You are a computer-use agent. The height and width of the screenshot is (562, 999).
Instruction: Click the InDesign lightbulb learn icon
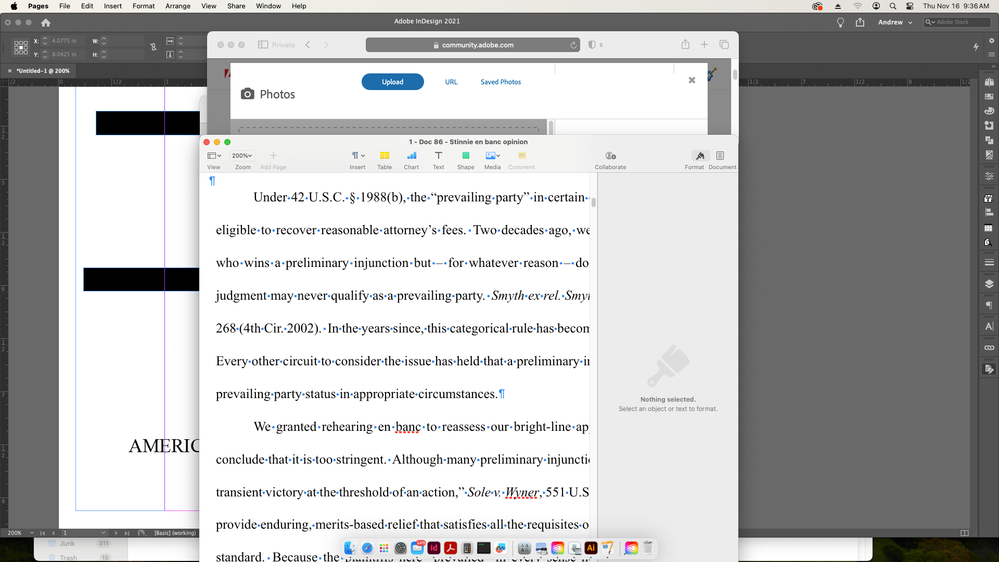coord(840,22)
